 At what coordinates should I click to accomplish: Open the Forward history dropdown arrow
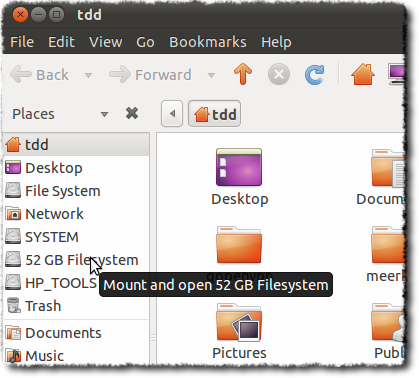(211, 75)
